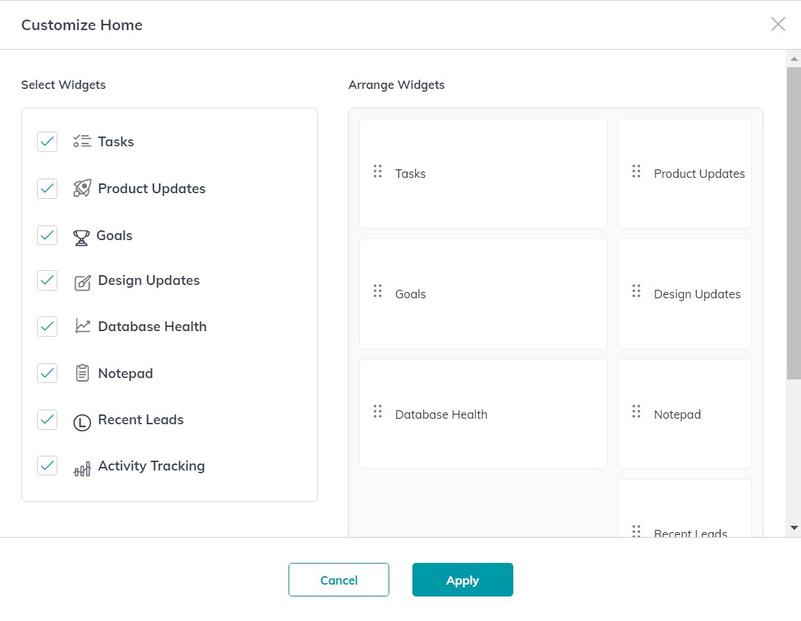The width and height of the screenshot is (801, 621).
Task: Click the Goals trophy icon
Action: click(x=81, y=236)
